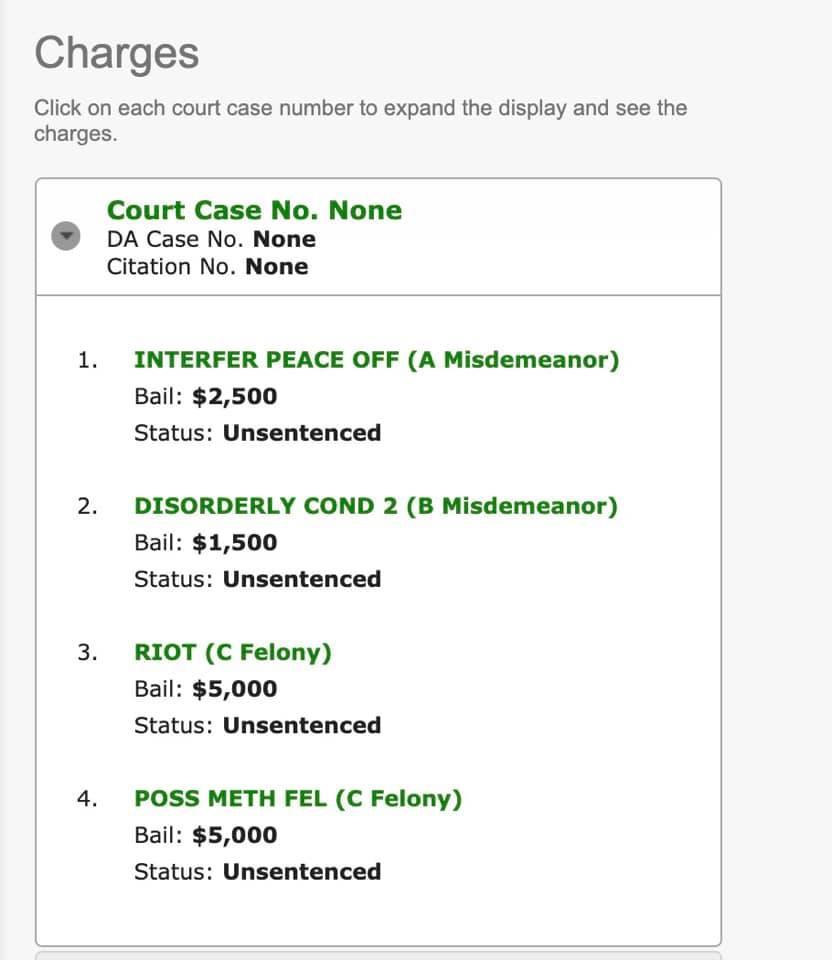Click the bail amount under POSS METH FEL

[234, 835]
